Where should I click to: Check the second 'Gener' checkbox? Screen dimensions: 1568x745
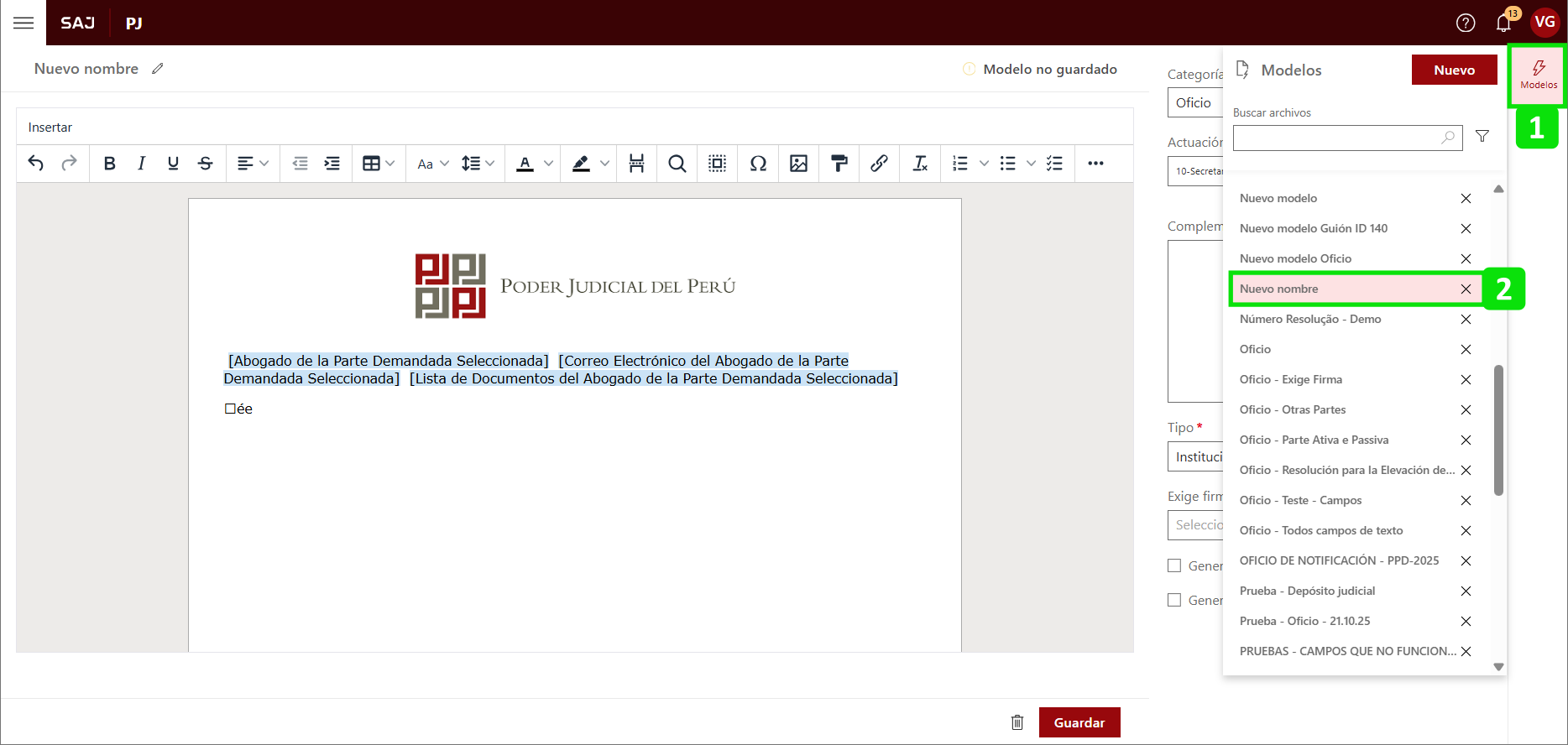pos(1174,600)
